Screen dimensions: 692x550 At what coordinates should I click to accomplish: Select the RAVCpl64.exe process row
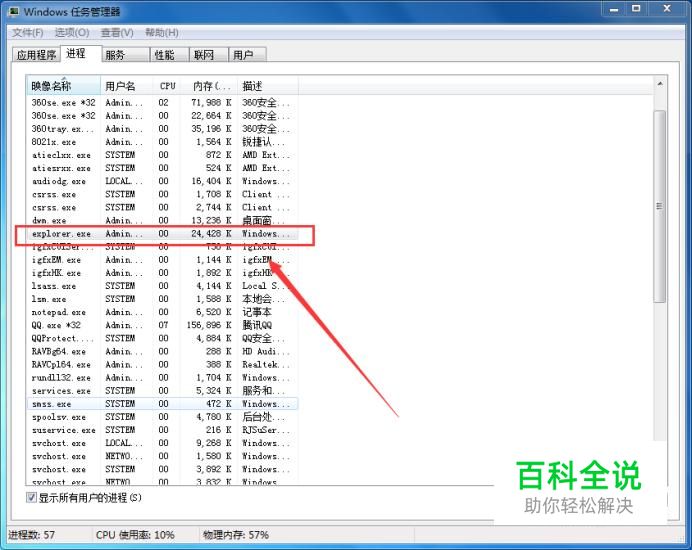(x=162, y=365)
